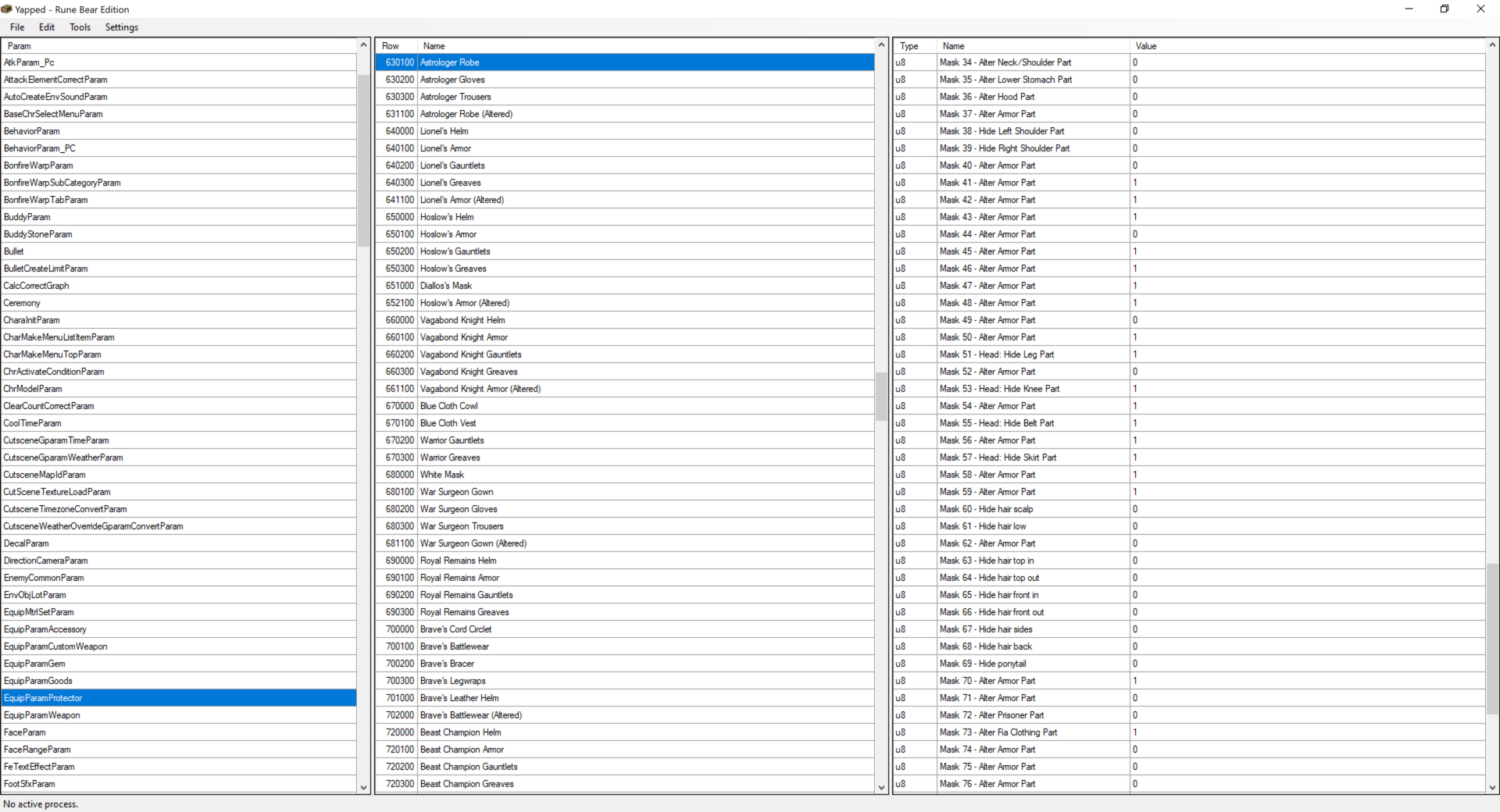Viewport: 1500px width, 812px height.
Task: Edit value of Mask 38 Hide Left Shoulder
Action: pyautogui.click(x=1308, y=131)
